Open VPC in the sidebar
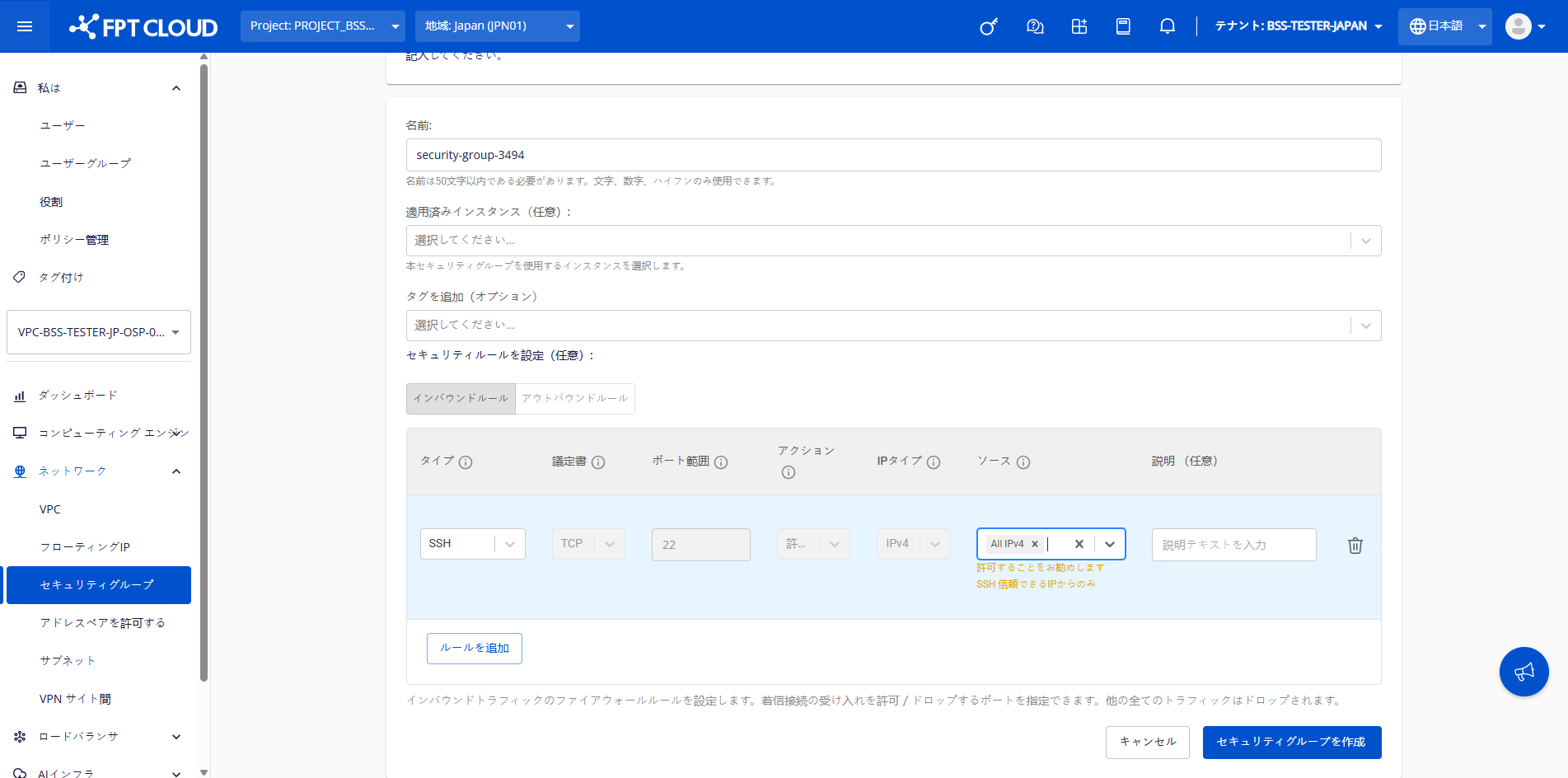 coord(50,509)
